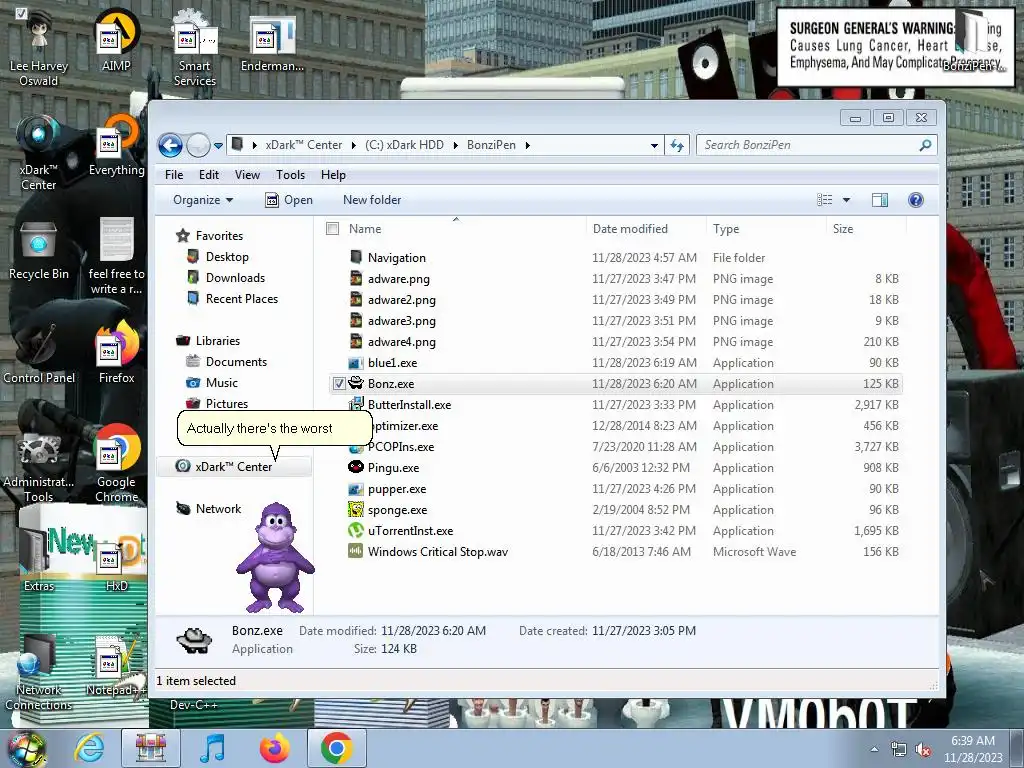Select the Windows Critical Stop.wav icon

[x=355, y=552]
